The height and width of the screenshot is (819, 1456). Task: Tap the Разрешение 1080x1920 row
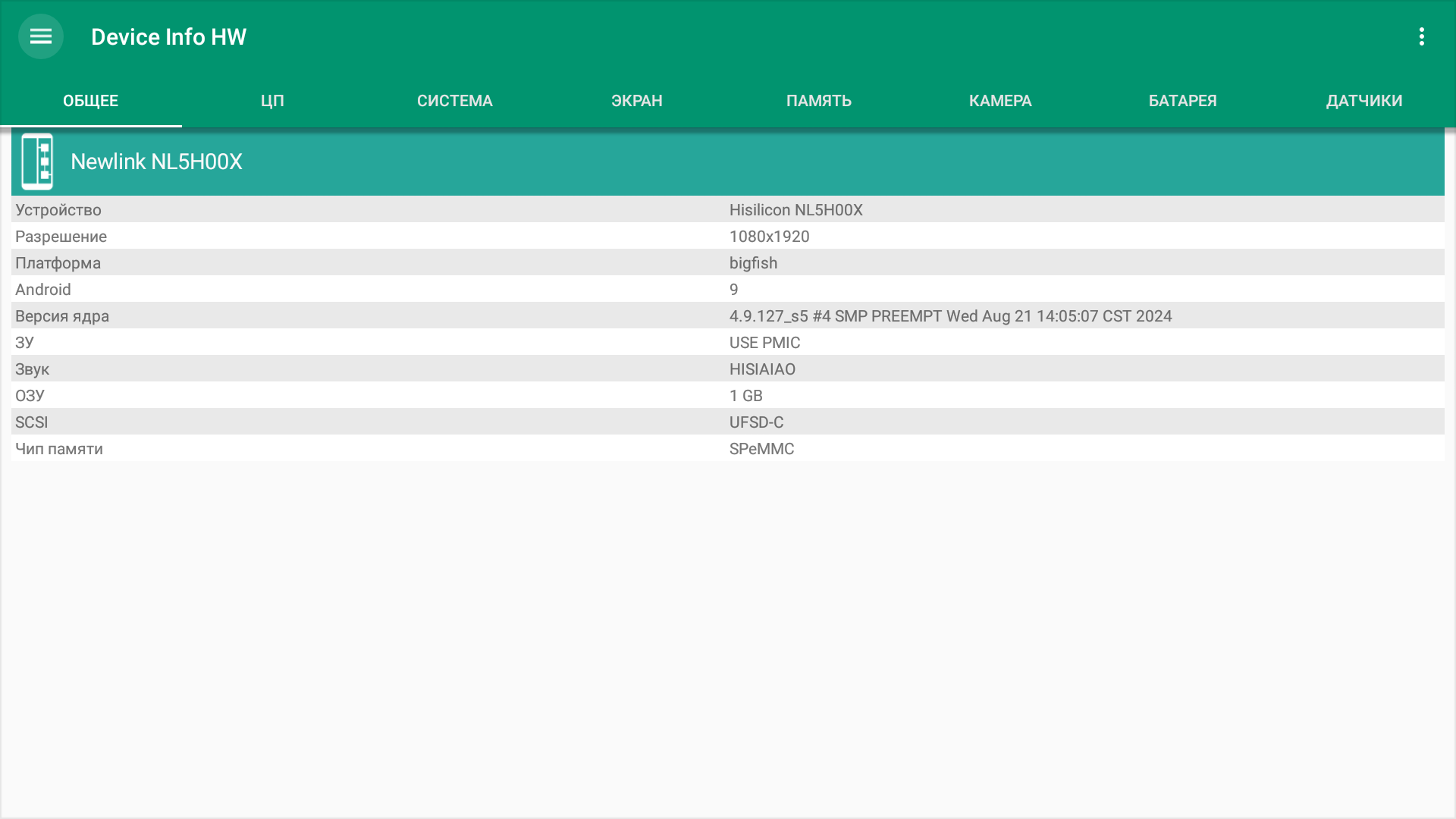(x=728, y=237)
